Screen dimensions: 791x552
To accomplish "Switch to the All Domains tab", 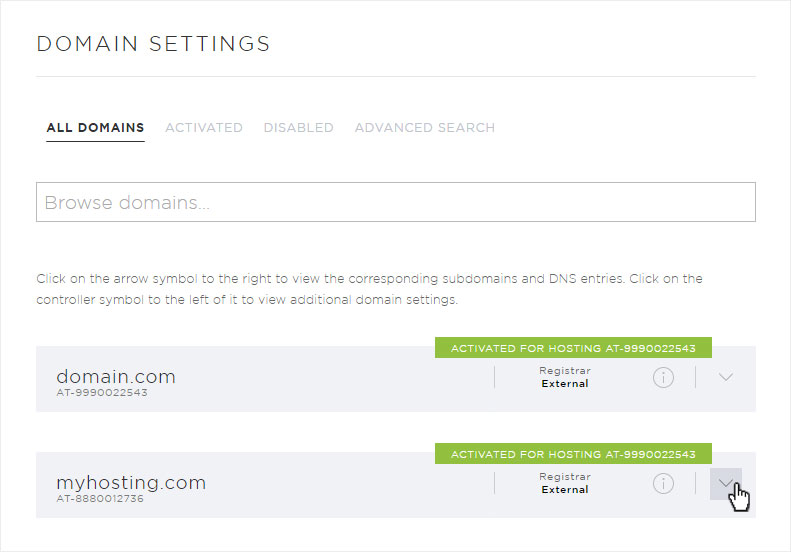I will 95,128.
